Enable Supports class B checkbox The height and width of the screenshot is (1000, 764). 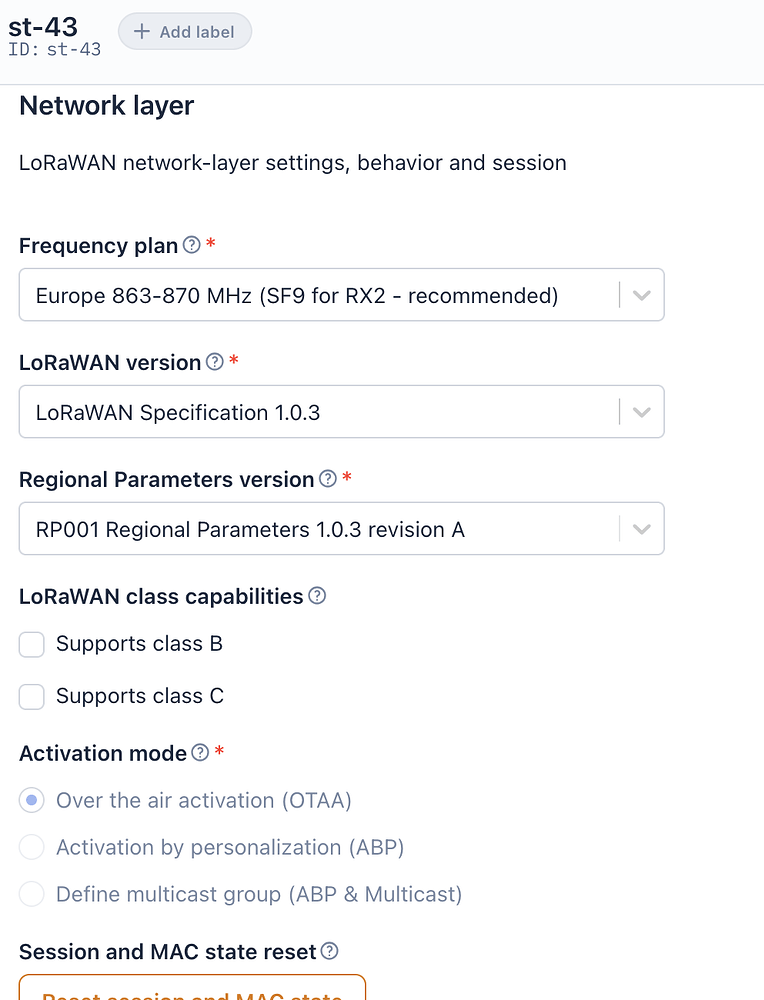(32, 645)
